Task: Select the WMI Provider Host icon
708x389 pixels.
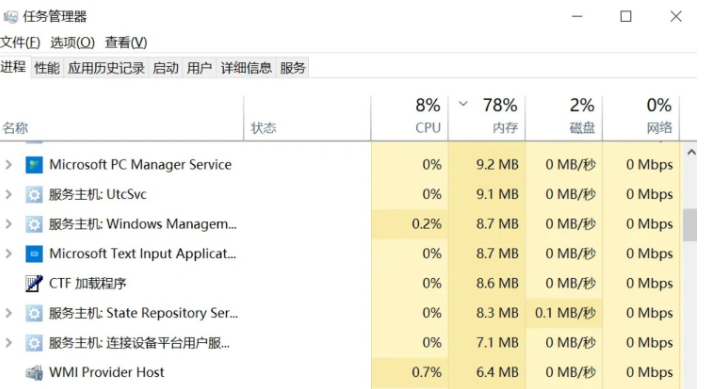Action: click(x=34, y=373)
